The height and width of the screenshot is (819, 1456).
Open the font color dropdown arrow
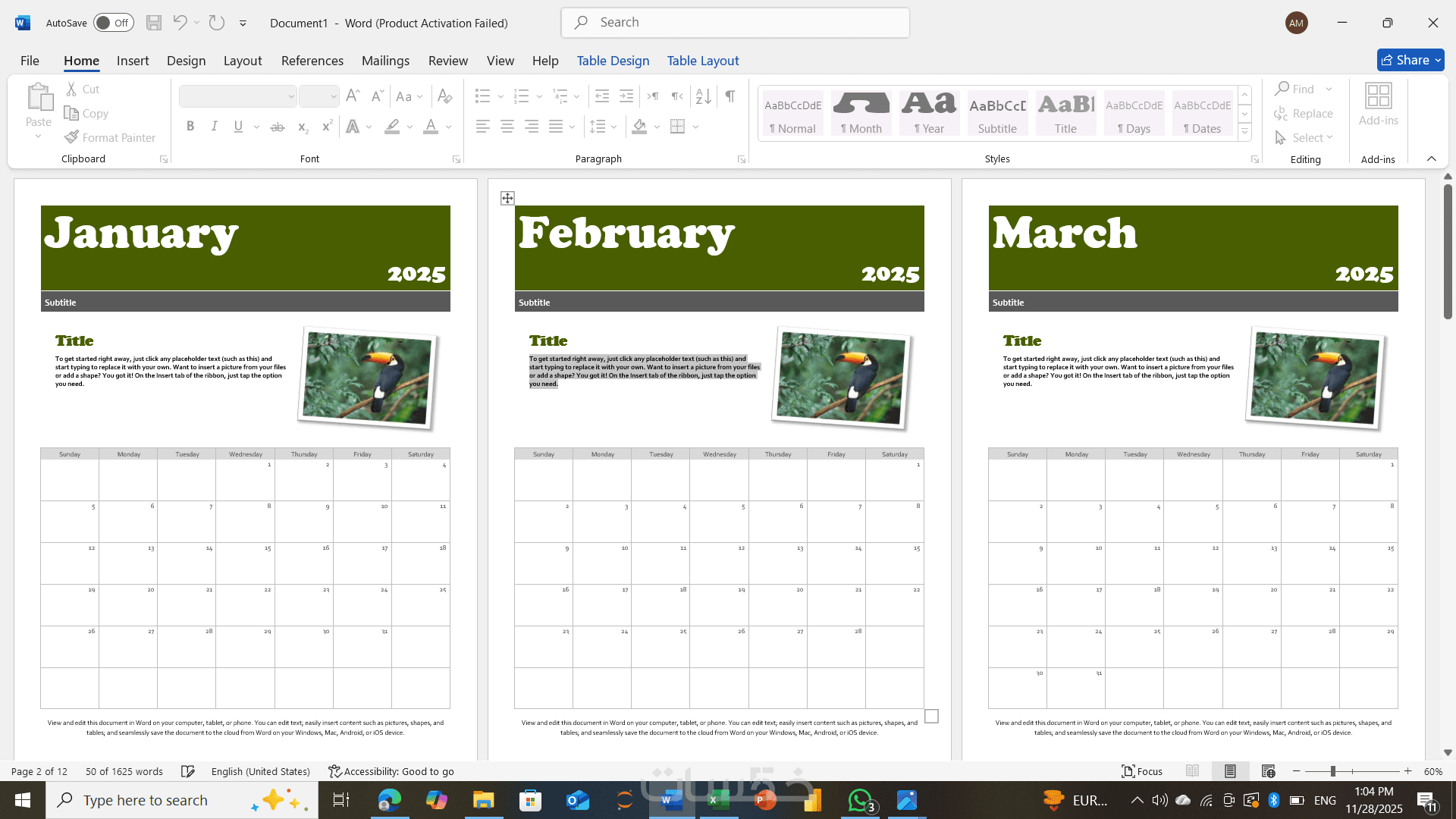click(449, 127)
